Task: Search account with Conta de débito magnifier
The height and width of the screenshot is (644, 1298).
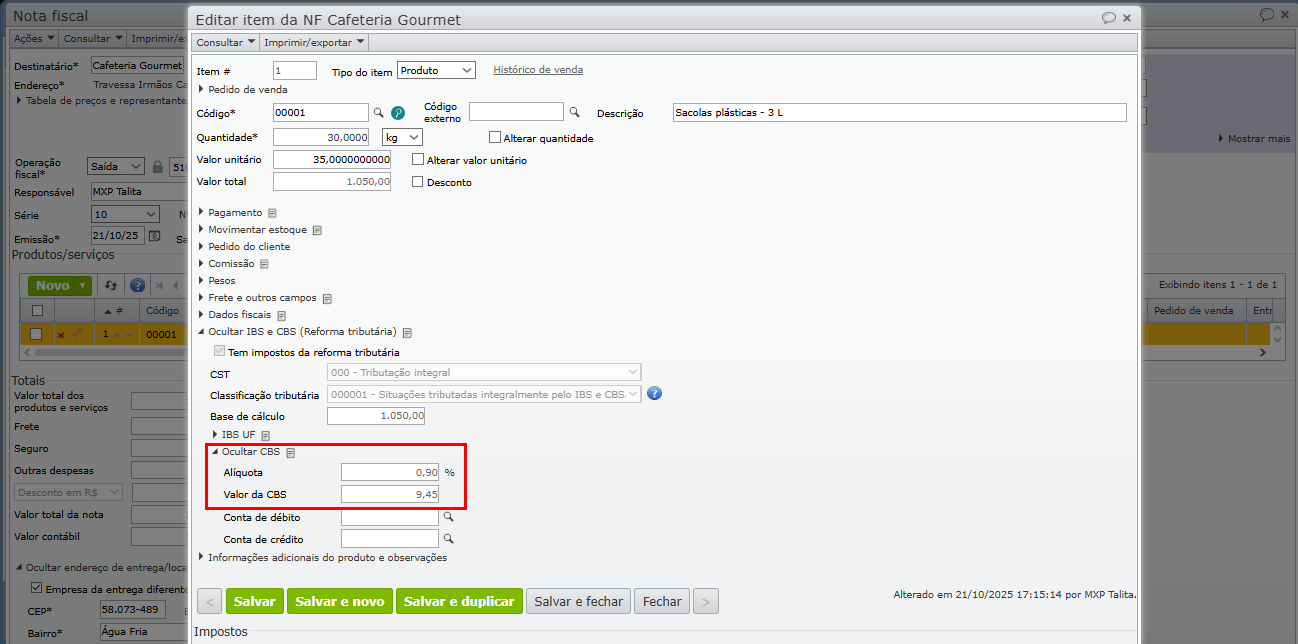Action: click(449, 518)
